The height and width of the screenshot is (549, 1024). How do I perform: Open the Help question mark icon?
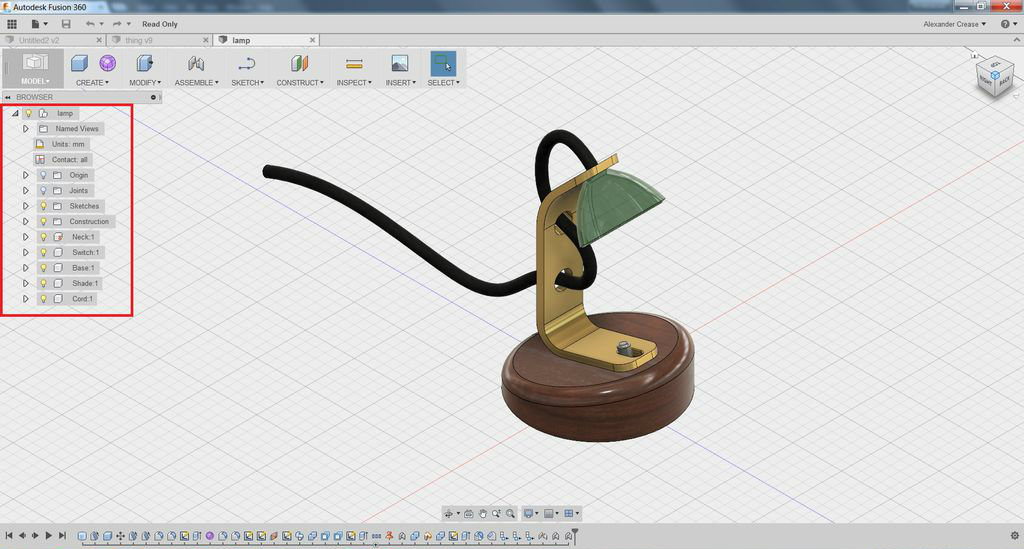pos(1005,24)
